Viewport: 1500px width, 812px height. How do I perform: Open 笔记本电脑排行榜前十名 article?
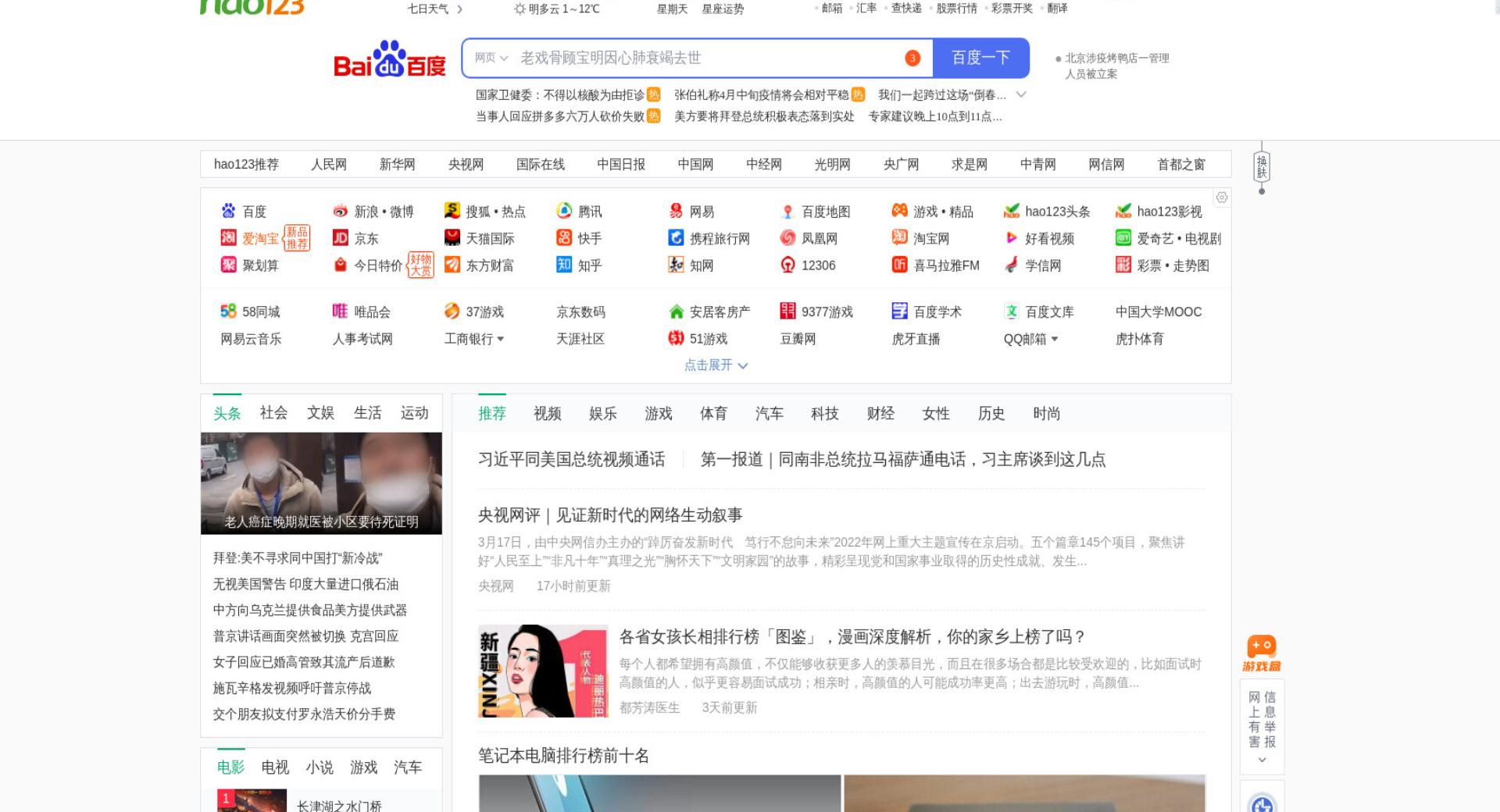point(563,756)
